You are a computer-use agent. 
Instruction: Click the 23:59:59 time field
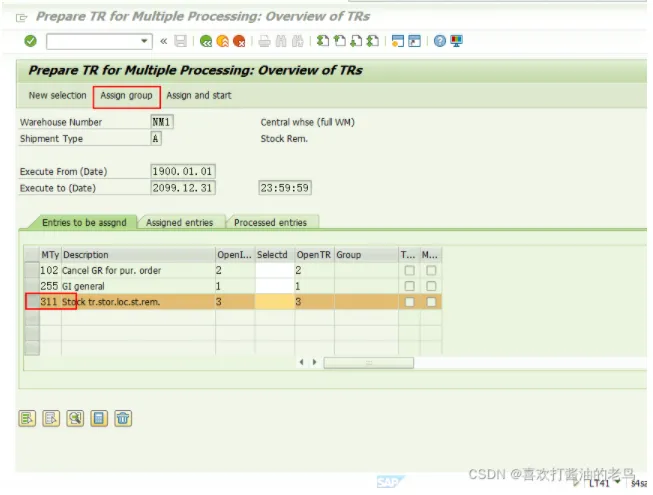tap(285, 188)
